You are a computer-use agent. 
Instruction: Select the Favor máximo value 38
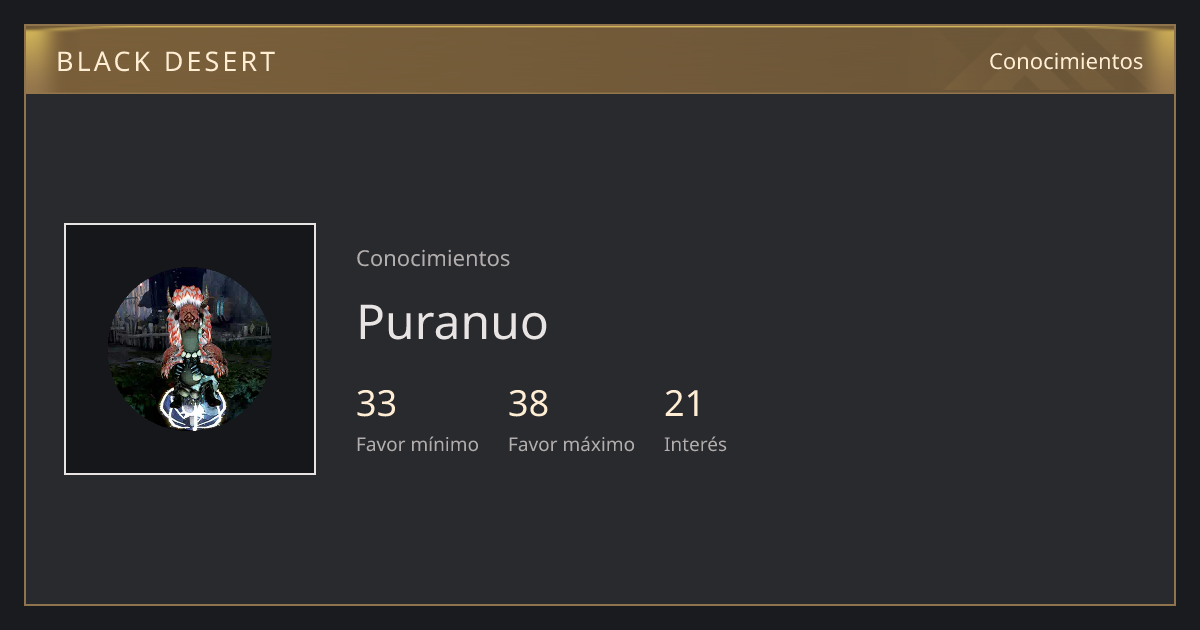(528, 404)
